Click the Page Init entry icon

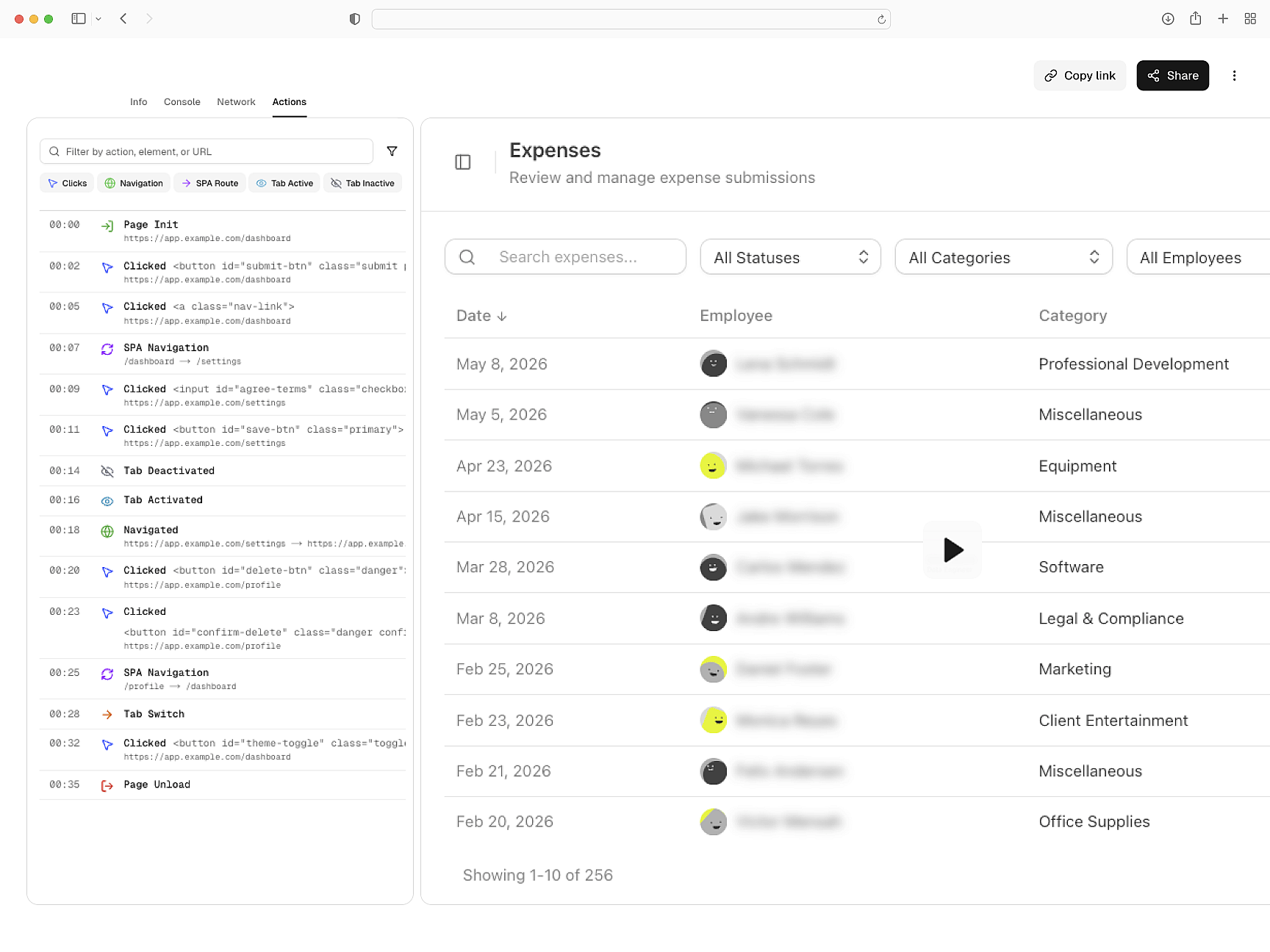pos(107,226)
